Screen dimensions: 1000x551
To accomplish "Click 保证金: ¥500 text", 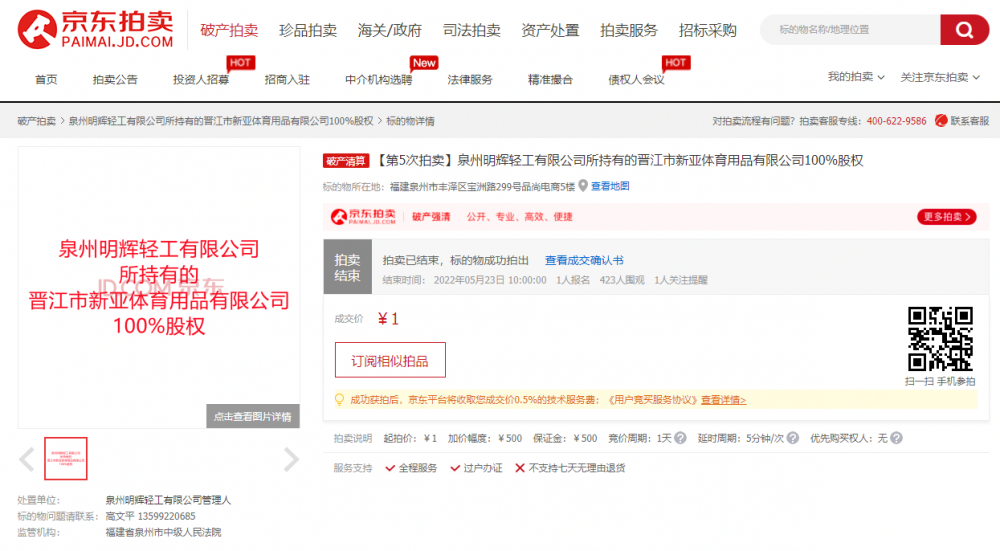I will (x=565, y=438).
